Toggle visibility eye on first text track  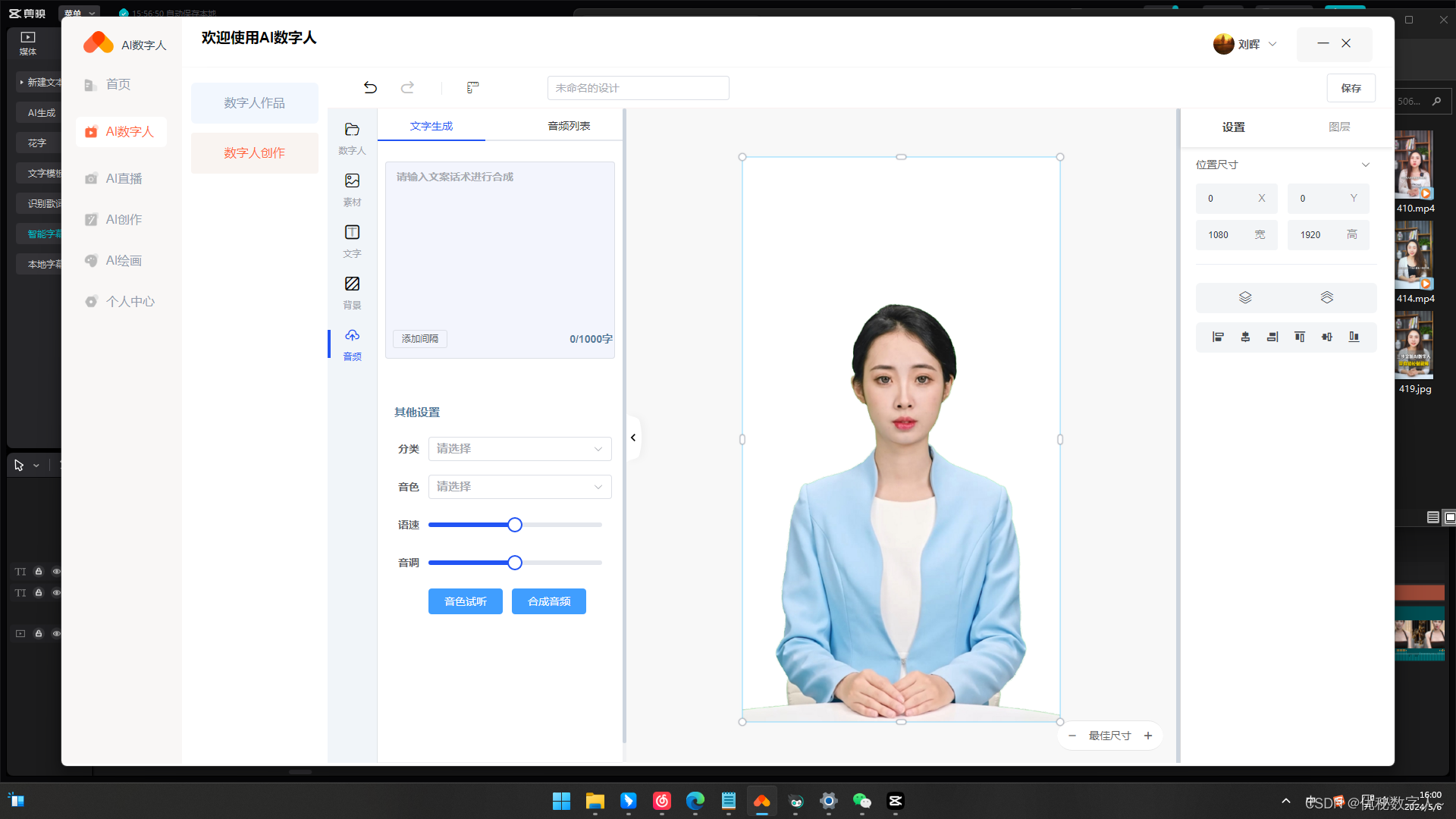[x=56, y=572]
